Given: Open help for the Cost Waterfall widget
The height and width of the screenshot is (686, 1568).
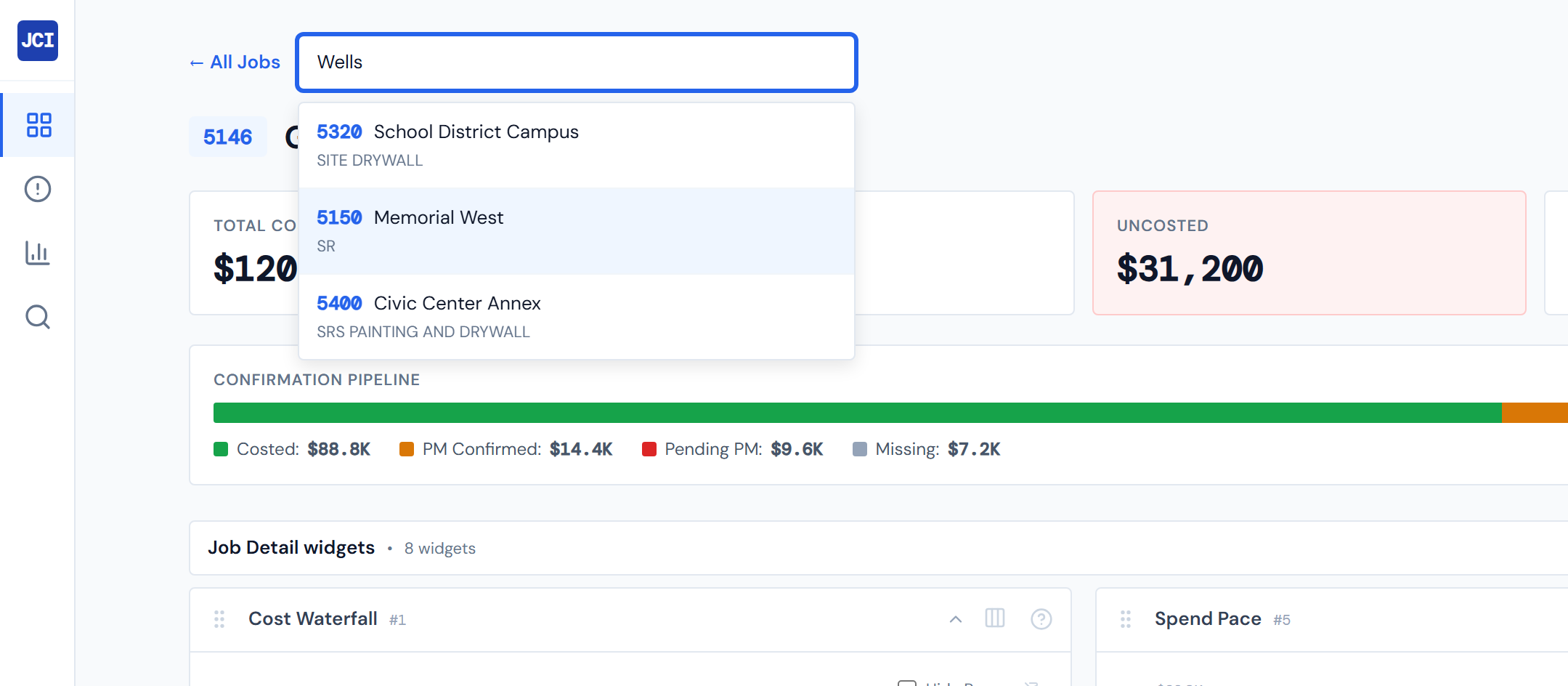Looking at the screenshot, I should [1041, 618].
